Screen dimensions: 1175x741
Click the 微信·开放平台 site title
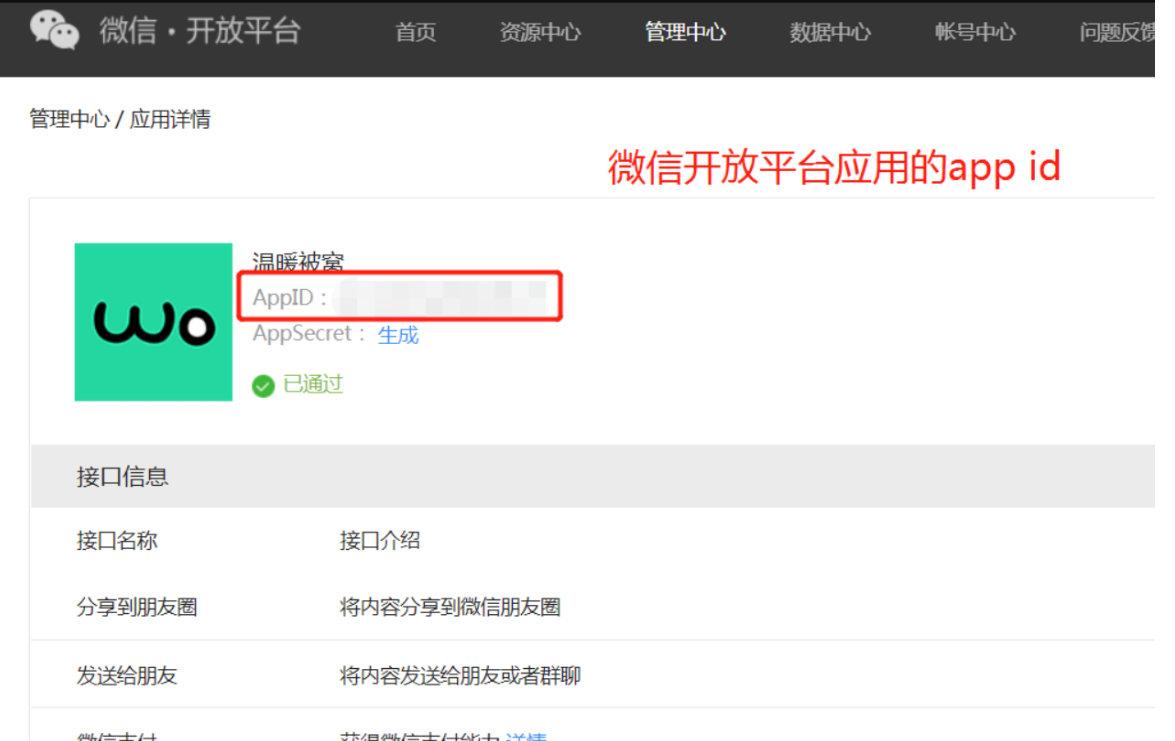(200, 31)
